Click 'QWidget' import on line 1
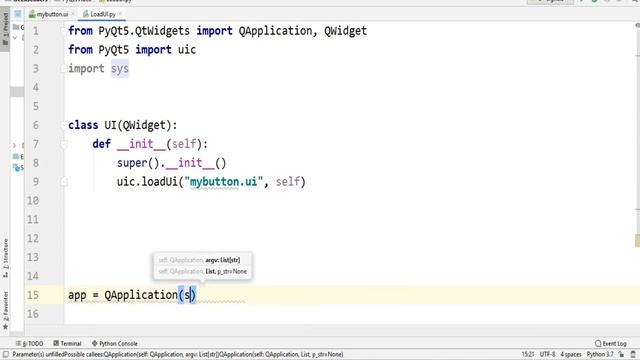This screenshot has height=360, width=640. point(345,31)
